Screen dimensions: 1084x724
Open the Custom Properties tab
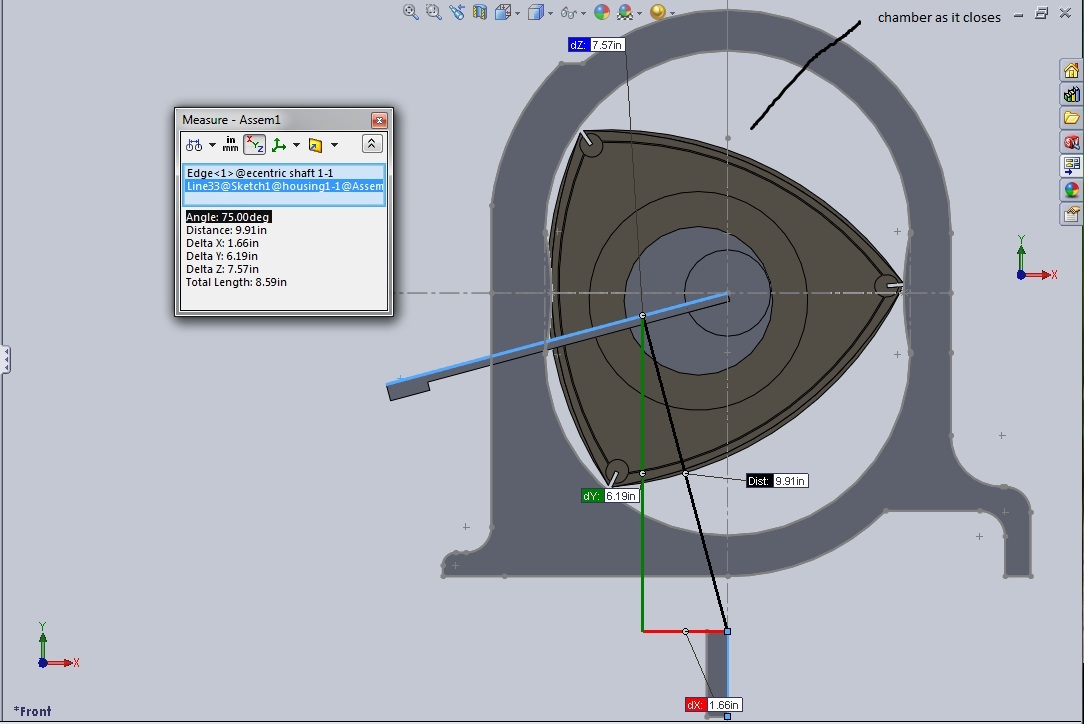pyautogui.click(x=1071, y=213)
